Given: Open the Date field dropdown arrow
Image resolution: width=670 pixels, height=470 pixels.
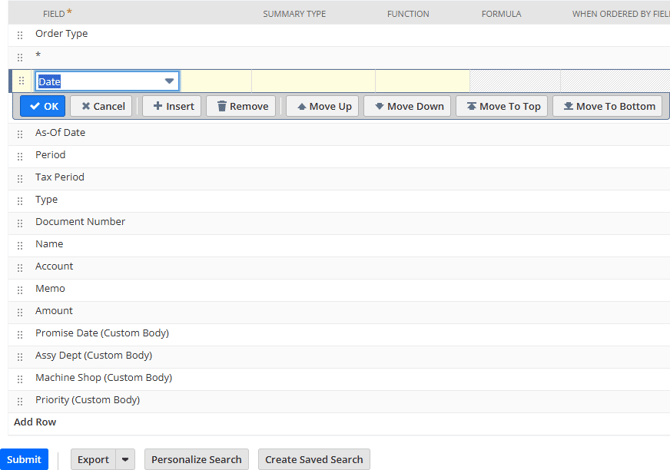Looking at the screenshot, I should coord(169,82).
